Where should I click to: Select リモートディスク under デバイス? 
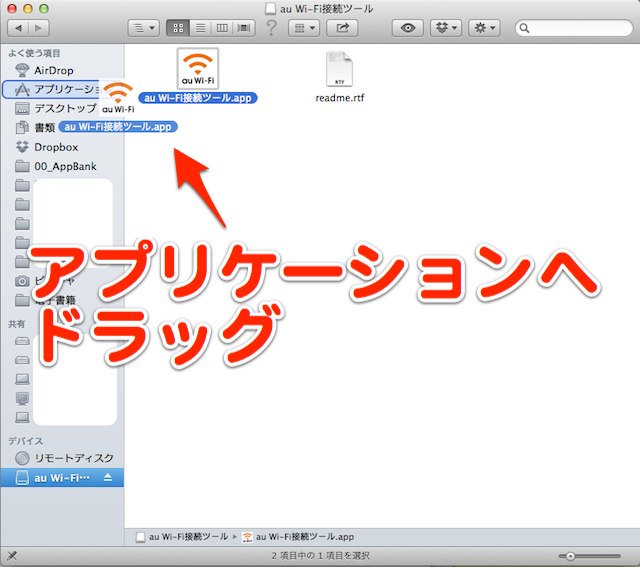point(62,458)
